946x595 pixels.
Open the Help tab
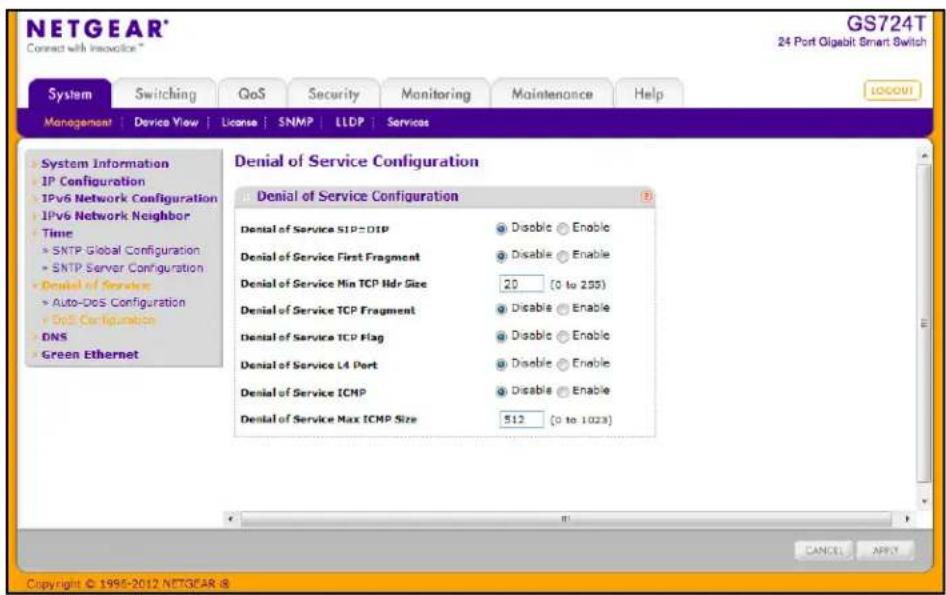(x=649, y=94)
